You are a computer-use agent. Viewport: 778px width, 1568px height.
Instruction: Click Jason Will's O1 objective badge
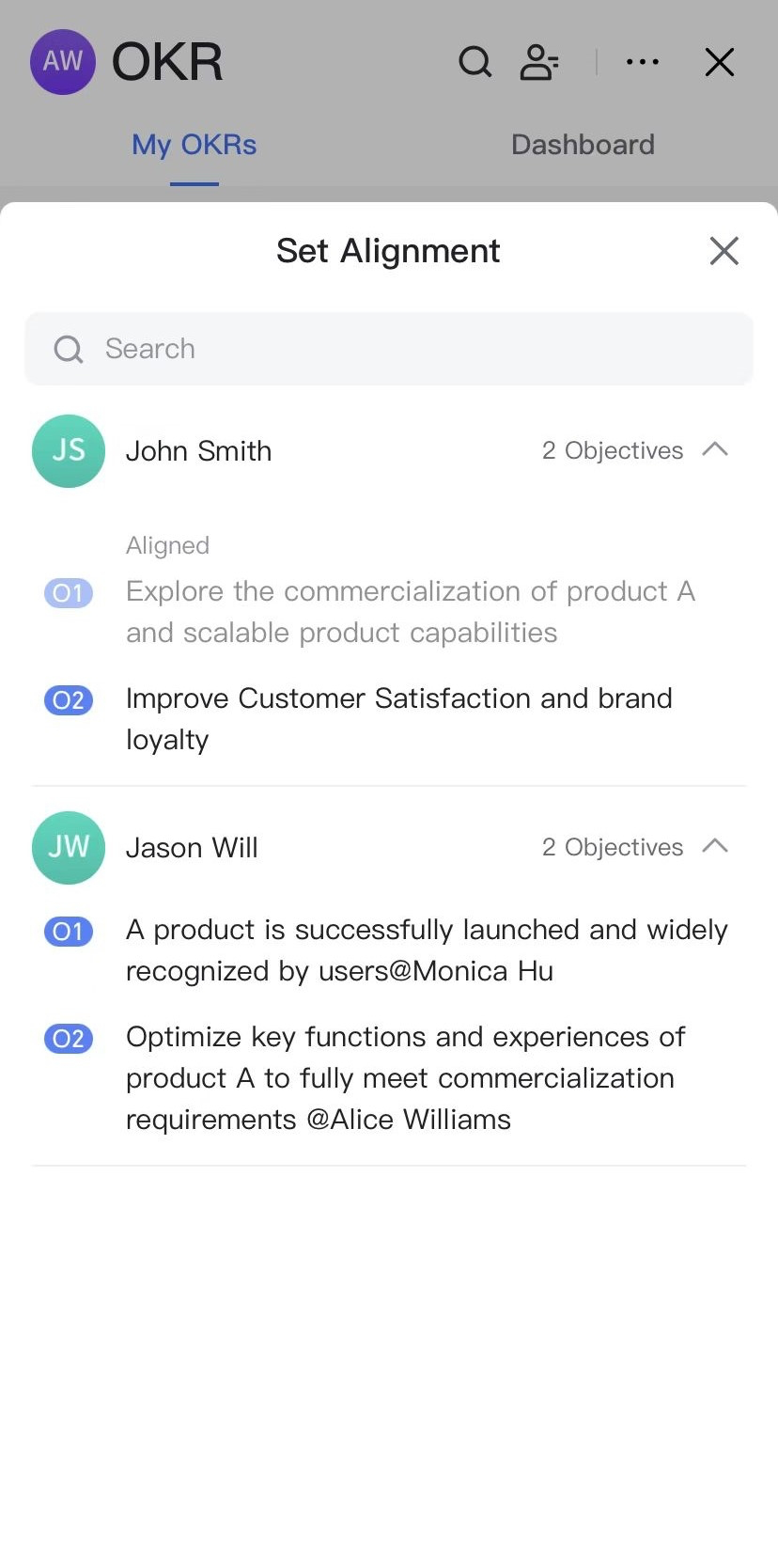tap(69, 932)
